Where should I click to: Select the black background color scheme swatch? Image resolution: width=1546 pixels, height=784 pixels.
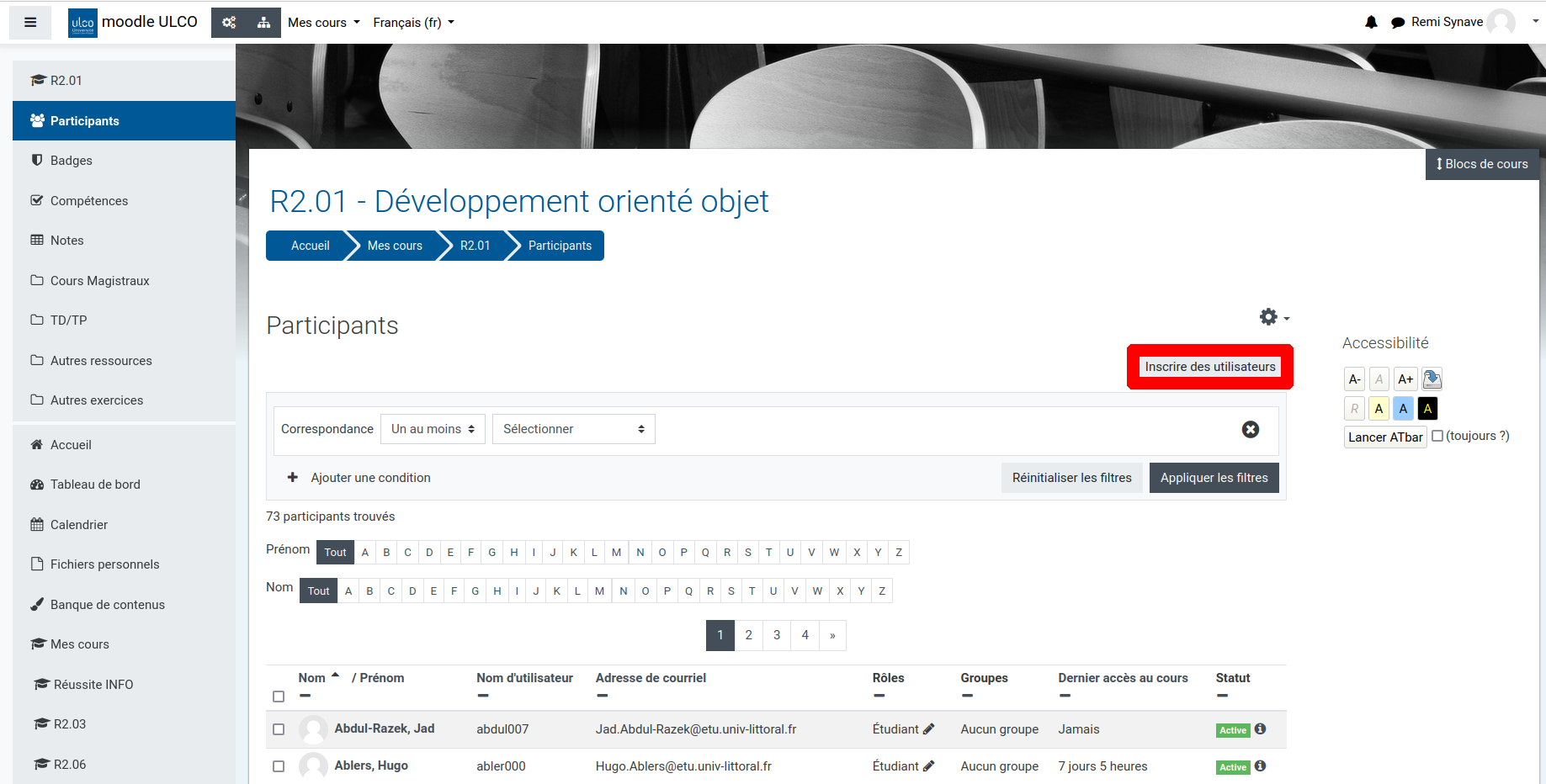point(1427,409)
